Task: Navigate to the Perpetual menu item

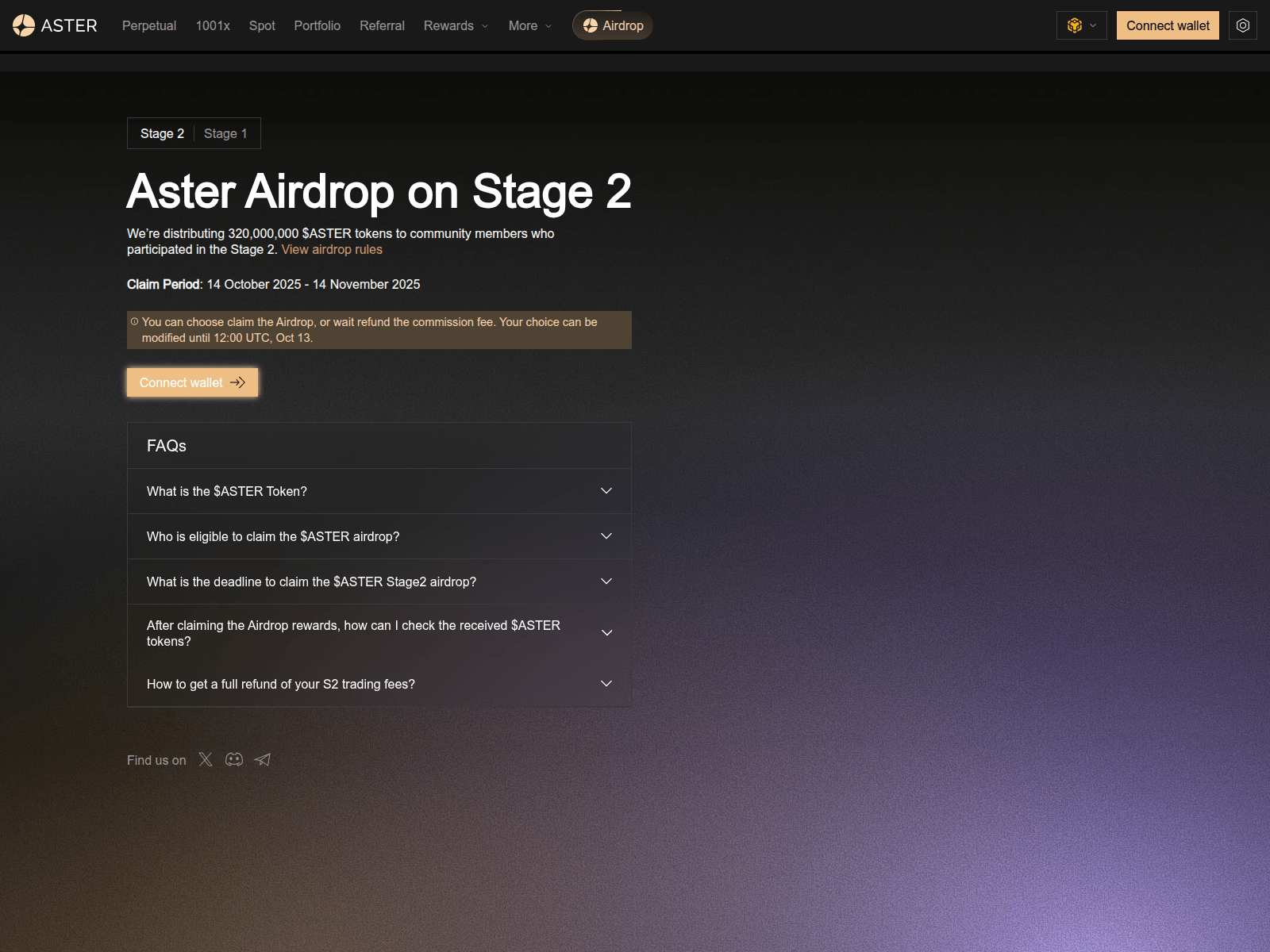Action: tap(148, 25)
